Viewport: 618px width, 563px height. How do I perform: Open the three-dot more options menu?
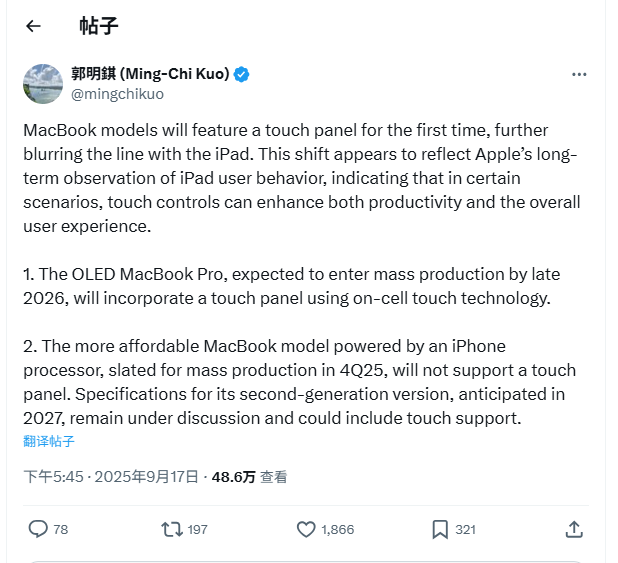(579, 74)
